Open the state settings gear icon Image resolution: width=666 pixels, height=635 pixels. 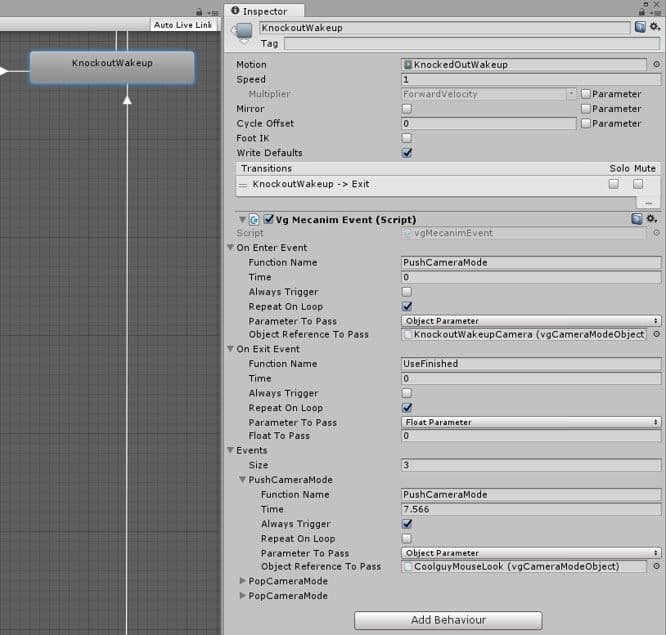pyautogui.click(x=652, y=28)
